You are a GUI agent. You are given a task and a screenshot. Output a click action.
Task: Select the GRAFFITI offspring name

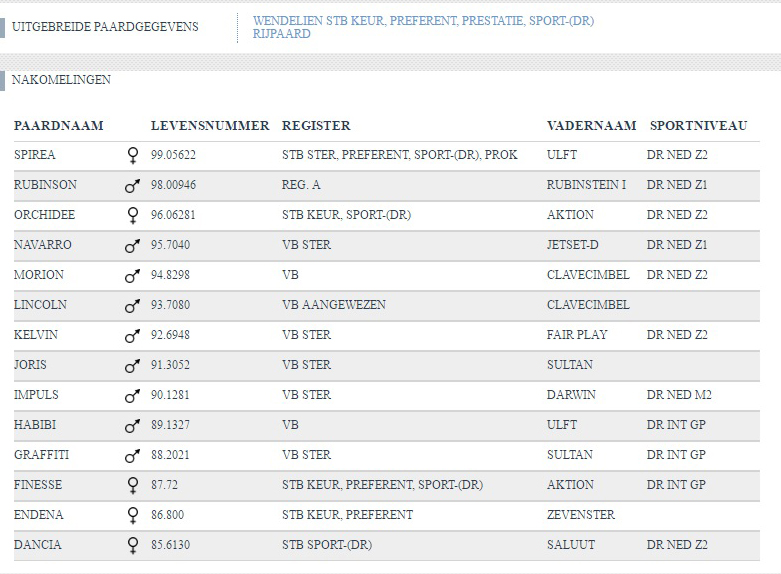point(41,455)
